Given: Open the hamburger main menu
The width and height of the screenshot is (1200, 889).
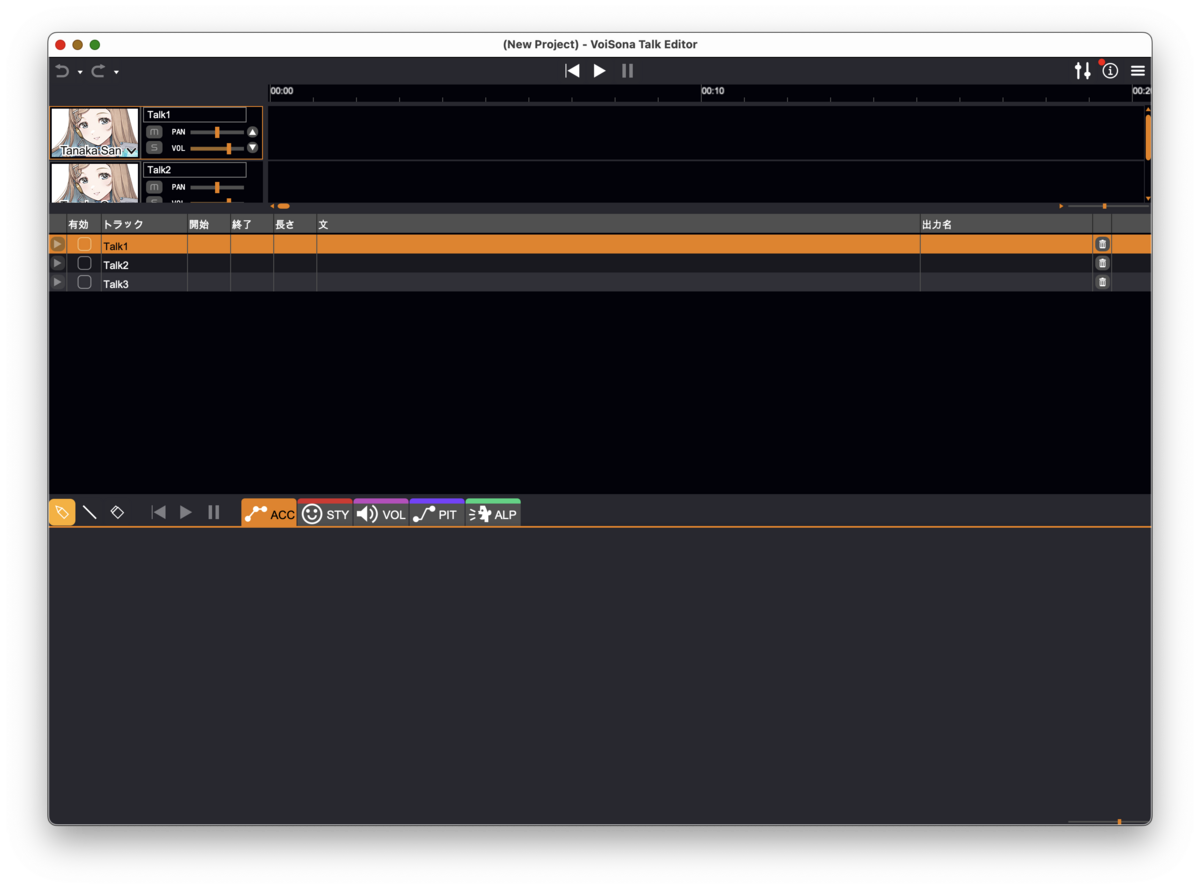Looking at the screenshot, I should (1138, 71).
